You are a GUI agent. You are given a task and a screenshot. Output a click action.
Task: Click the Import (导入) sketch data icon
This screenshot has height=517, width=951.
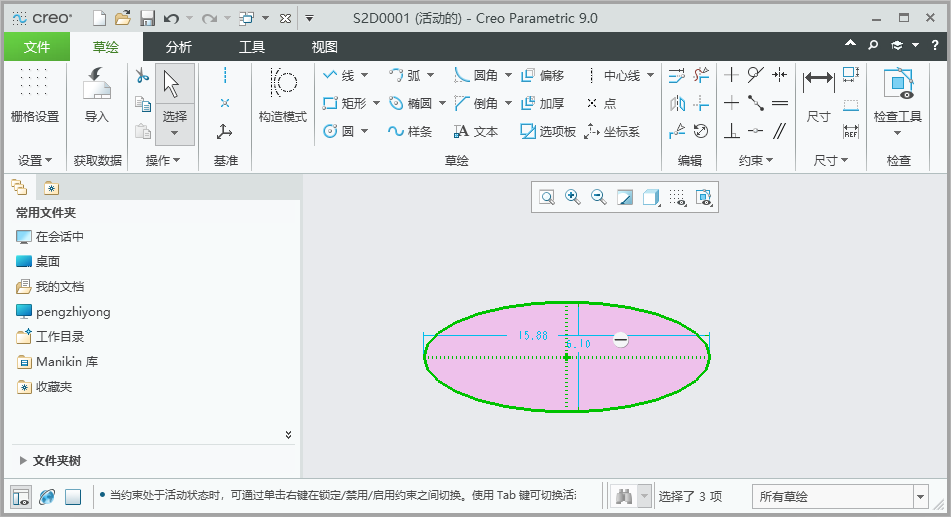[x=96, y=83]
